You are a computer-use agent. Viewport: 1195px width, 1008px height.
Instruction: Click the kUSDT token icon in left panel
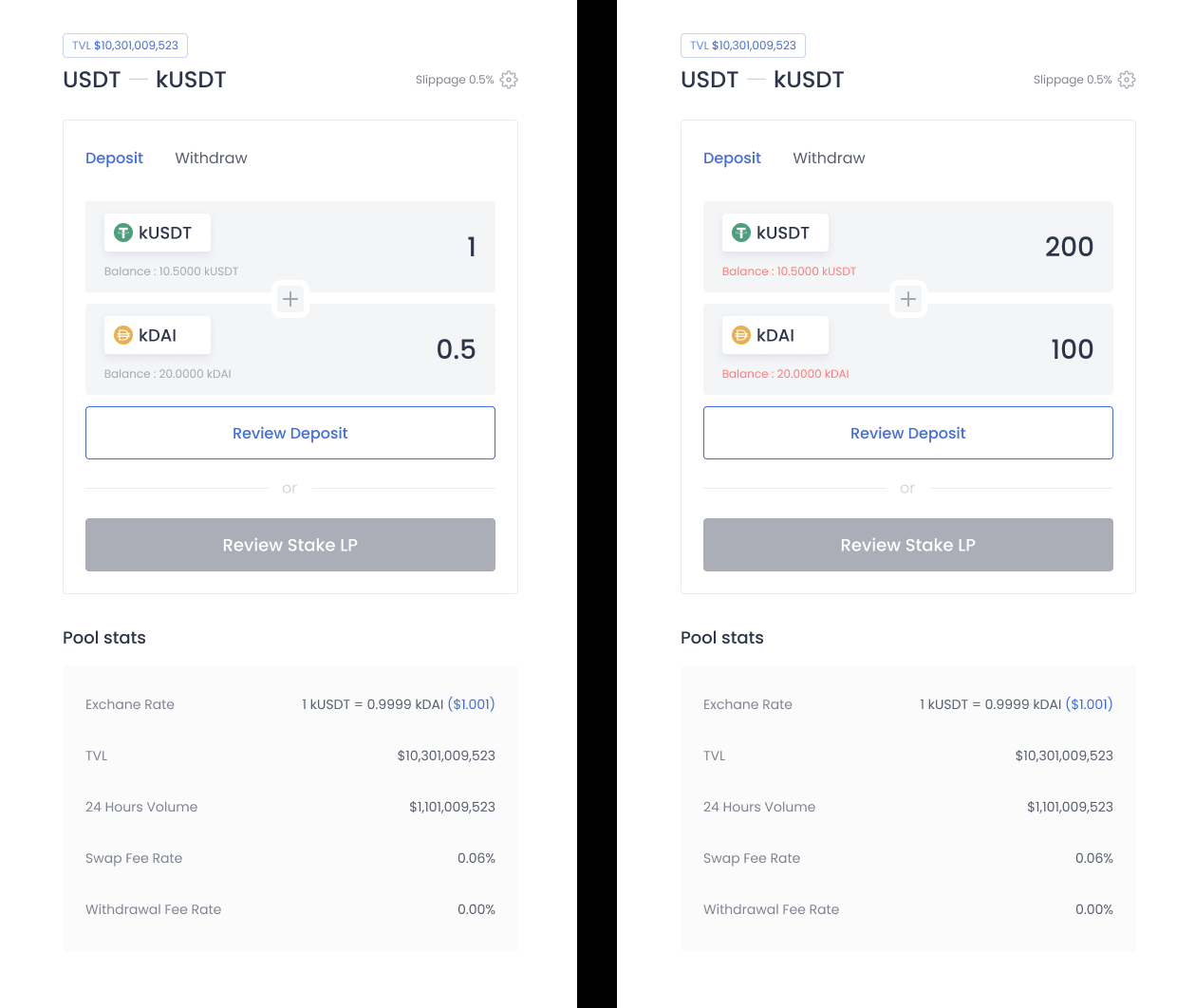click(x=123, y=233)
